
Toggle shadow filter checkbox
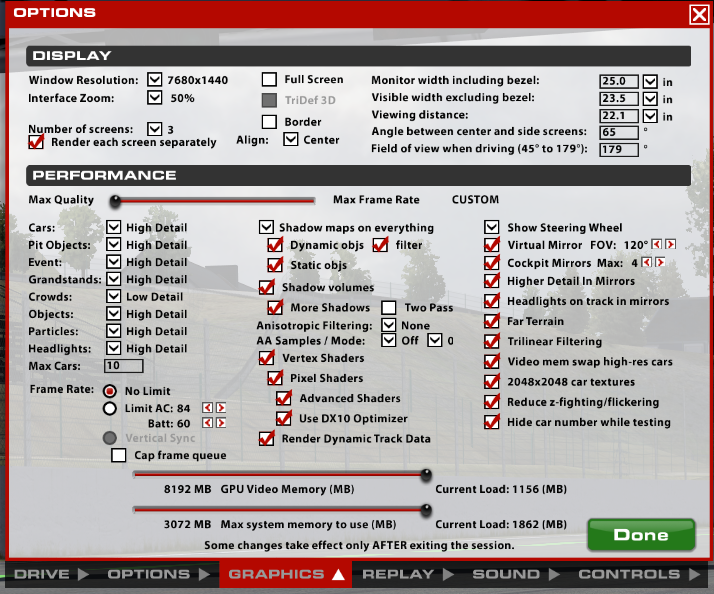(380, 245)
